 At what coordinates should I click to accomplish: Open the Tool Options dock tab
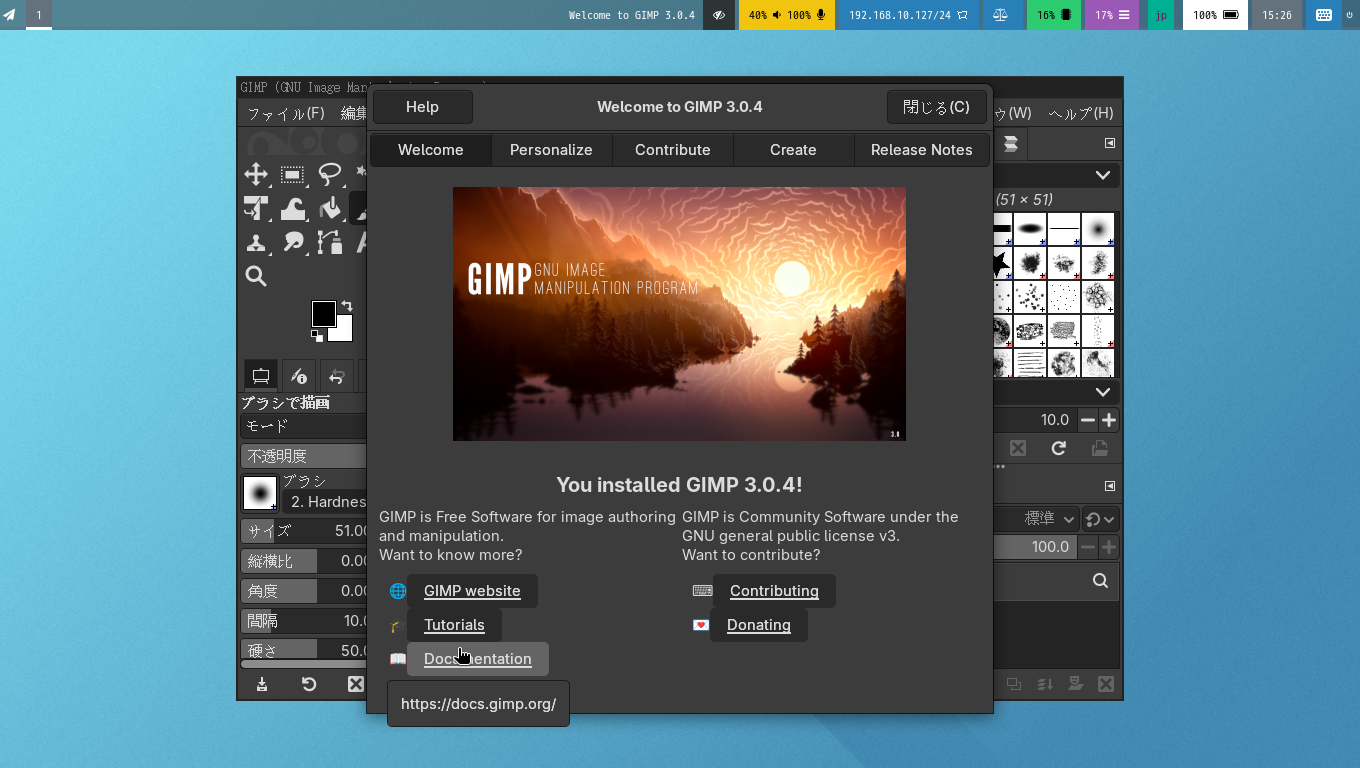(x=261, y=376)
